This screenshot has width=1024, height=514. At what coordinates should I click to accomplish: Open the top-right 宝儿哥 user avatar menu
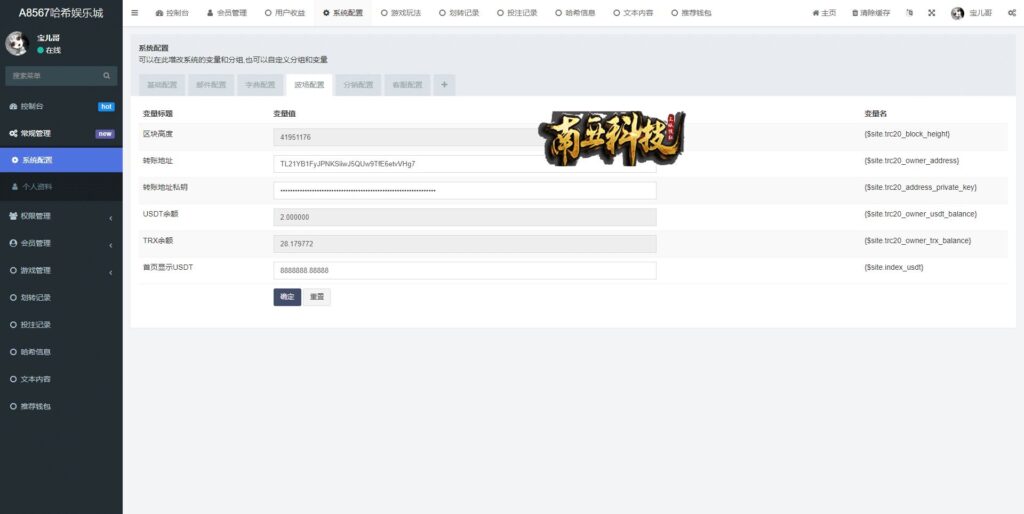click(x=972, y=13)
